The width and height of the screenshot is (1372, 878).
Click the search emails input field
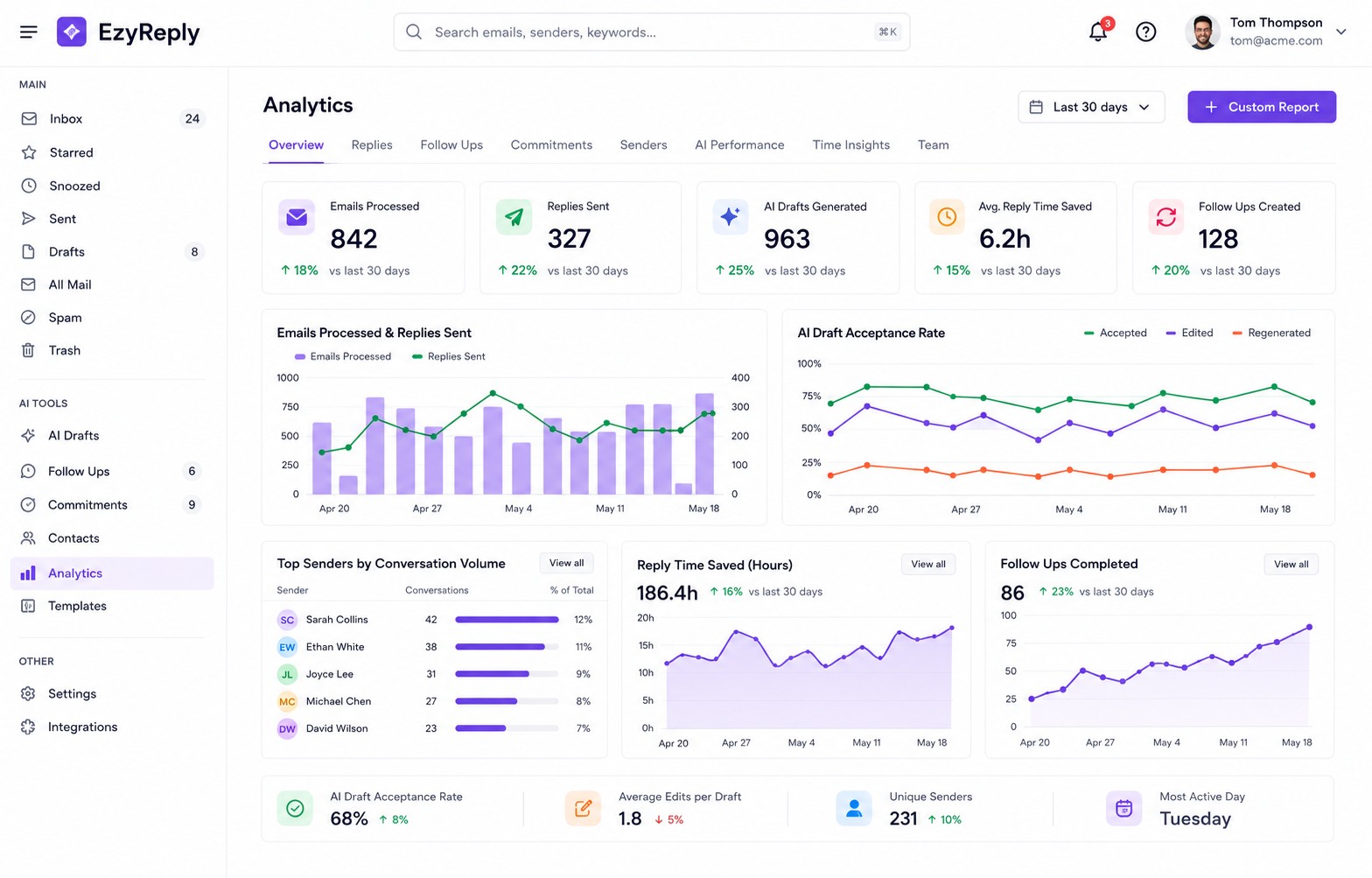(651, 32)
